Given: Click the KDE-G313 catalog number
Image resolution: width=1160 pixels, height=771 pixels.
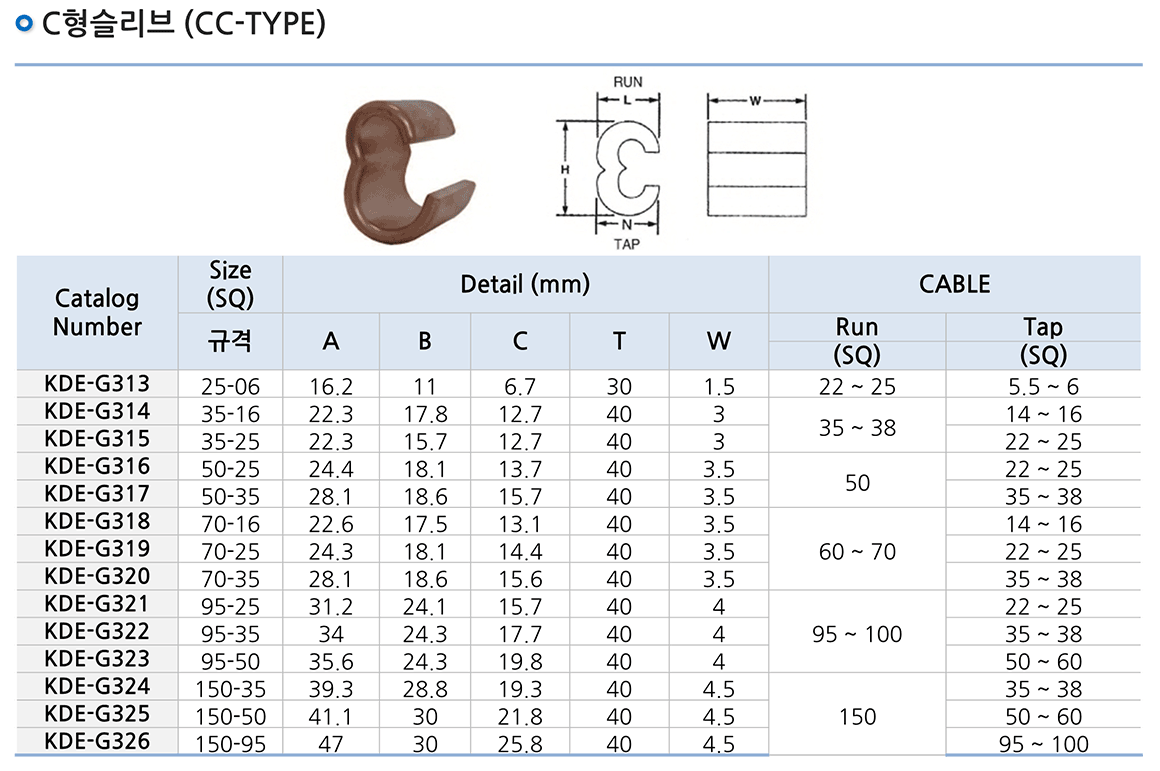Looking at the screenshot, I should coord(97,384).
